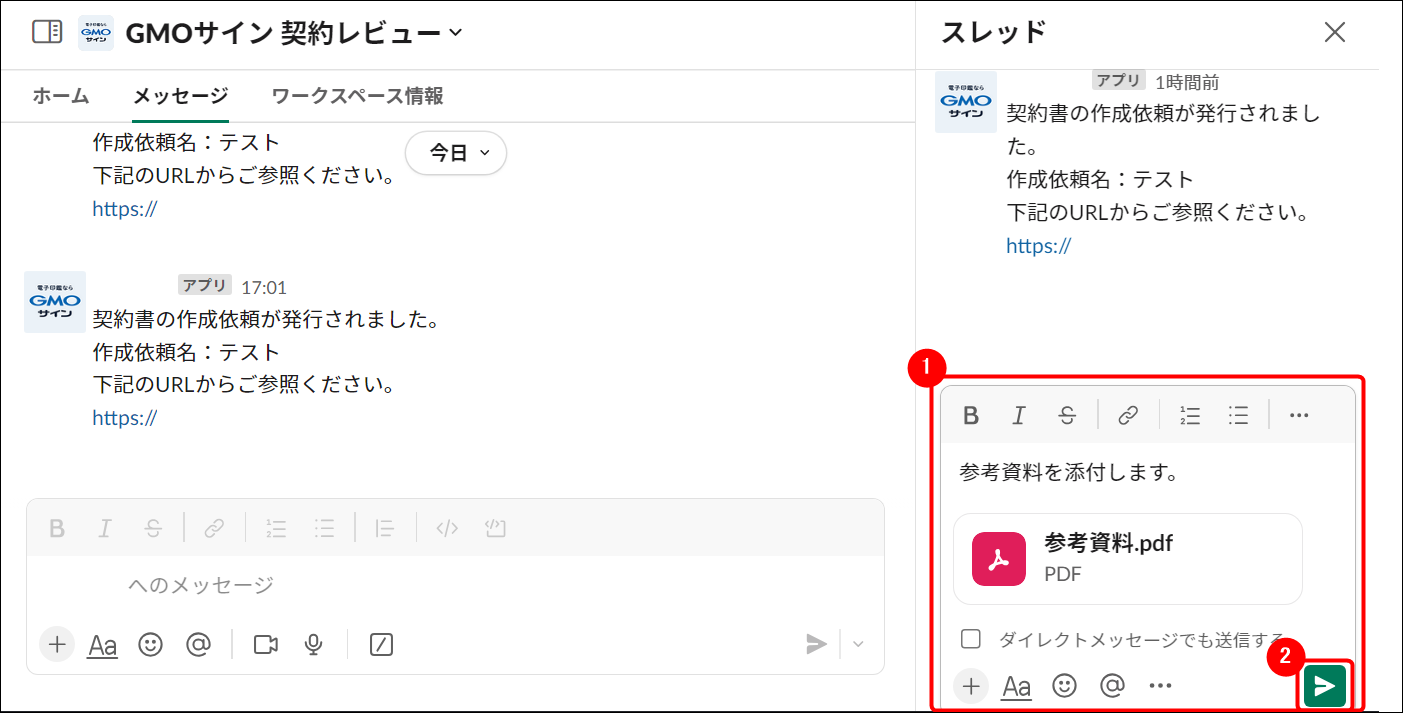
Task: Create a bulleted list in the thread composer
Action: [1238, 415]
